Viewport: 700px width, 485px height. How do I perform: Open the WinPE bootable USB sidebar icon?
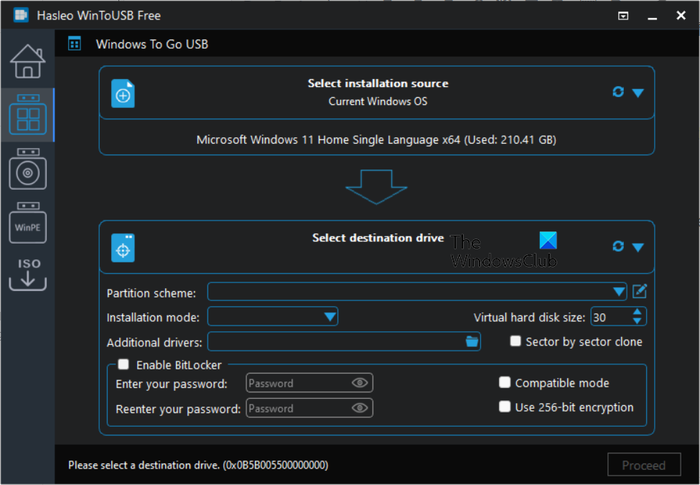tap(28, 223)
